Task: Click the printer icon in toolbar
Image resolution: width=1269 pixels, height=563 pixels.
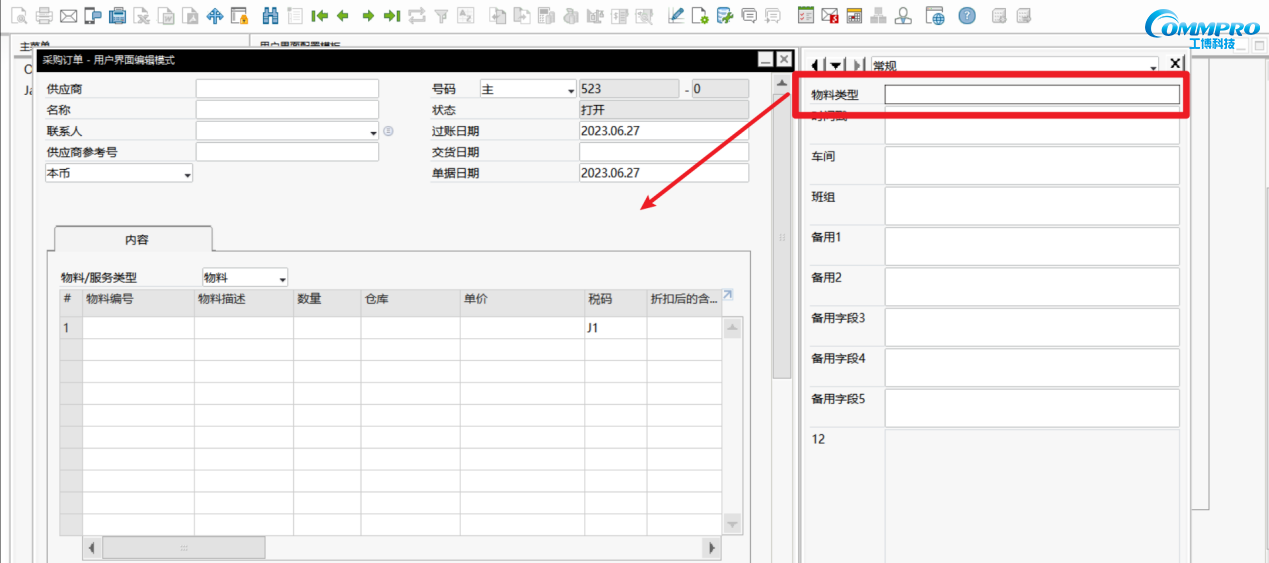Action: (x=44, y=16)
